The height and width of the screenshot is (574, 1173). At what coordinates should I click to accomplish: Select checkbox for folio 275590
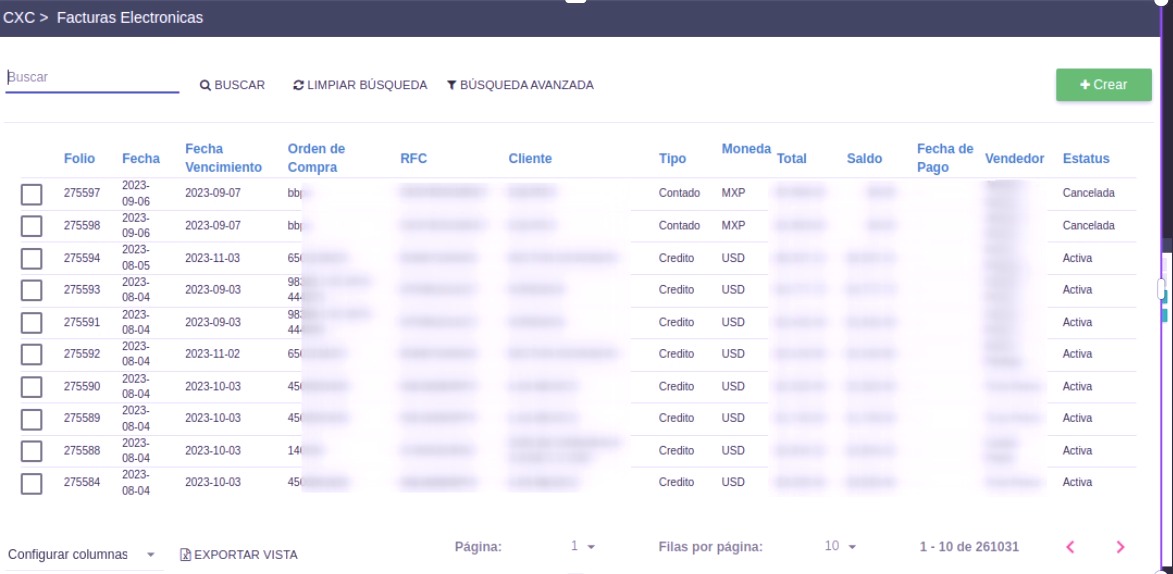point(31,388)
